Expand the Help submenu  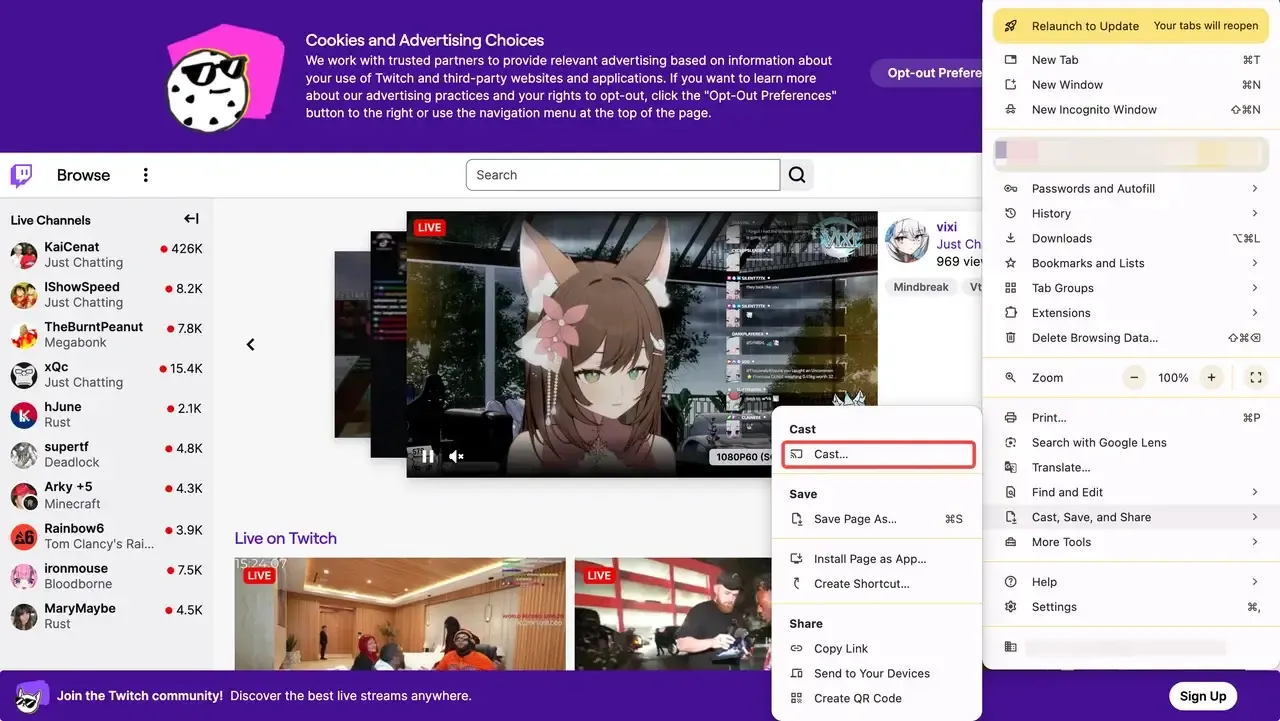pos(1254,582)
